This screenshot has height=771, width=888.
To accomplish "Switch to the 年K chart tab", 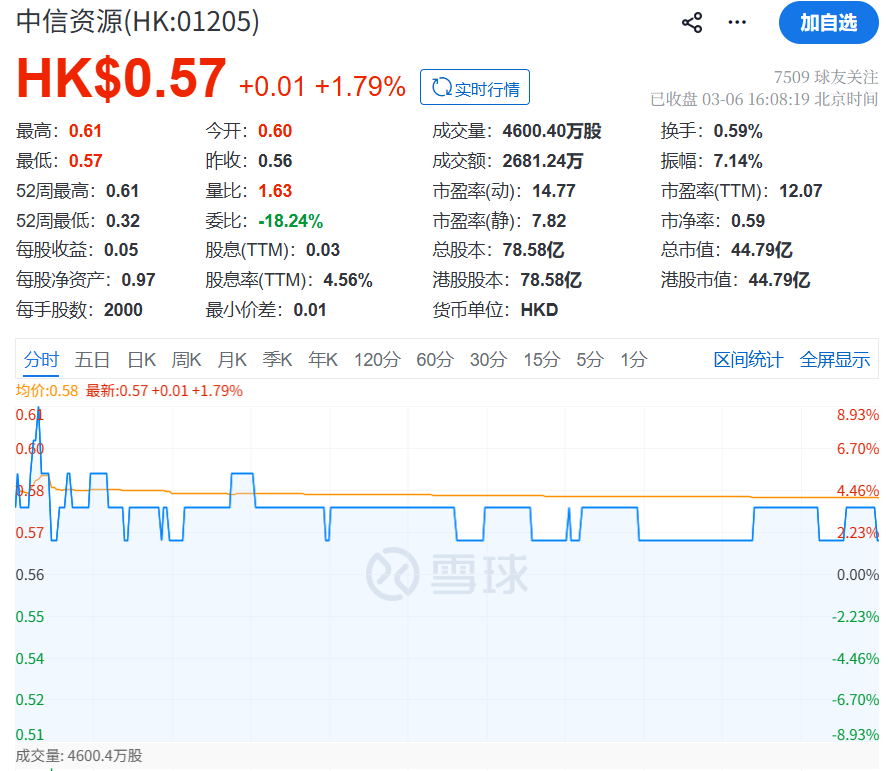I will pyautogui.click(x=323, y=360).
